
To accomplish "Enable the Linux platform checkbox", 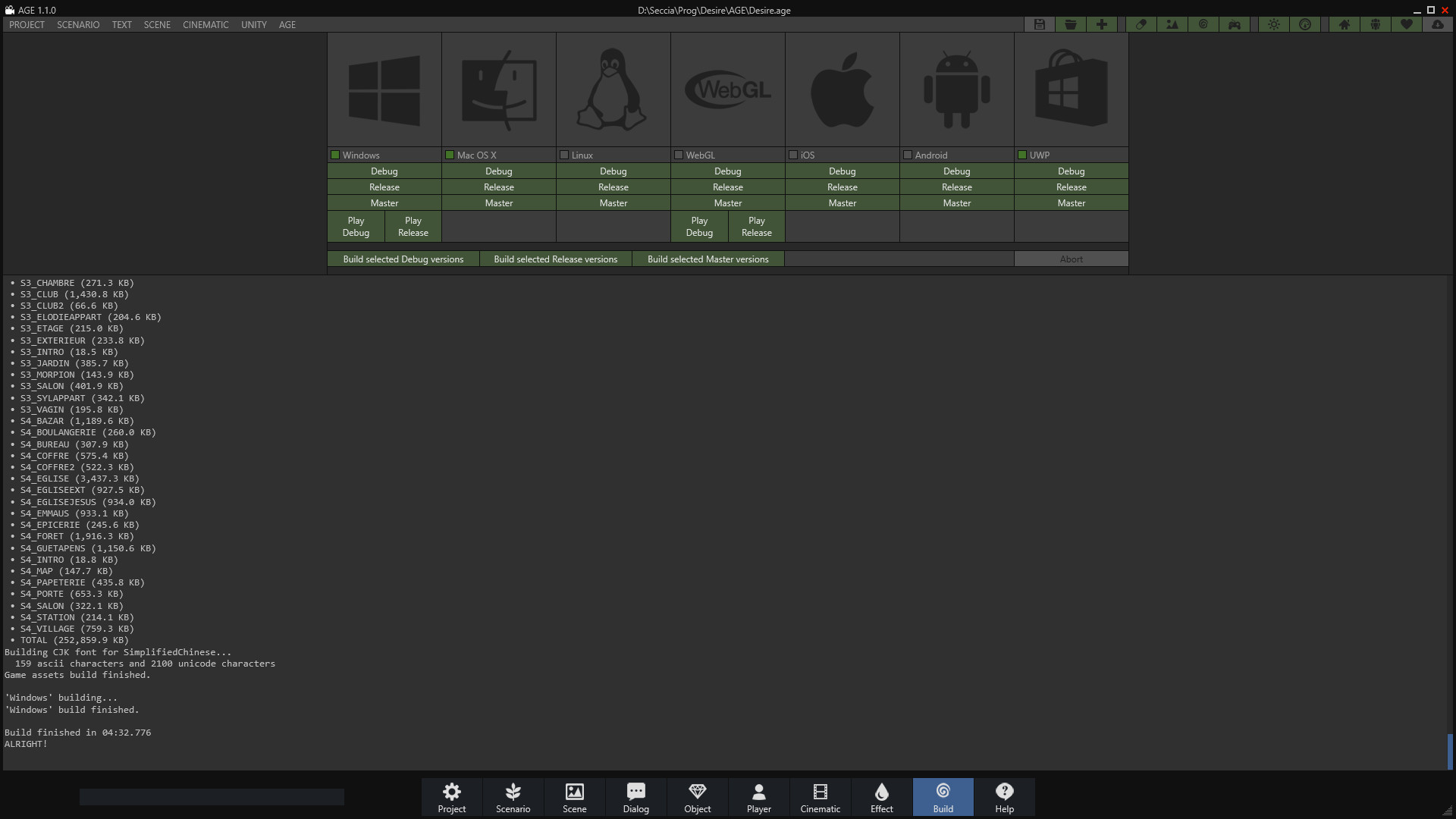I will (x=564, y=155).
